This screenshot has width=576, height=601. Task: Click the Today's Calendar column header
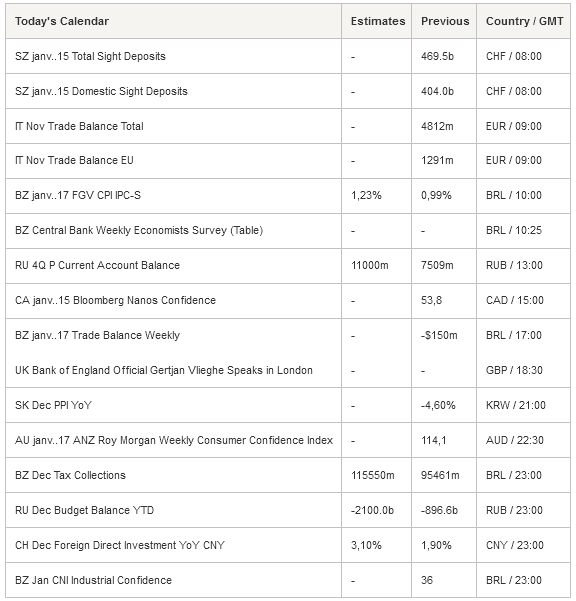pyautogui.click(x=62, y=21)
